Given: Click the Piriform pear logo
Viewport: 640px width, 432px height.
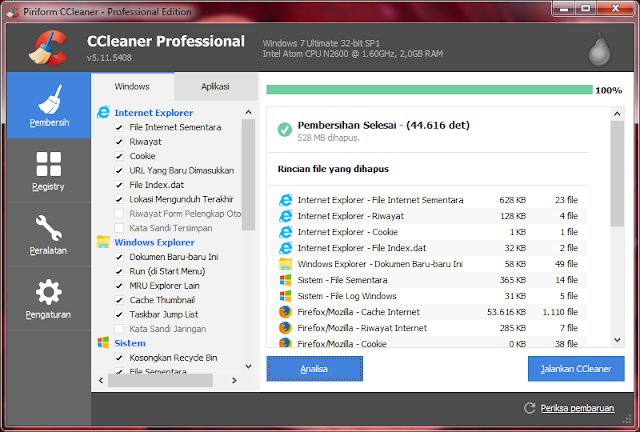Looking at the screenshot, I should [599, 49].
